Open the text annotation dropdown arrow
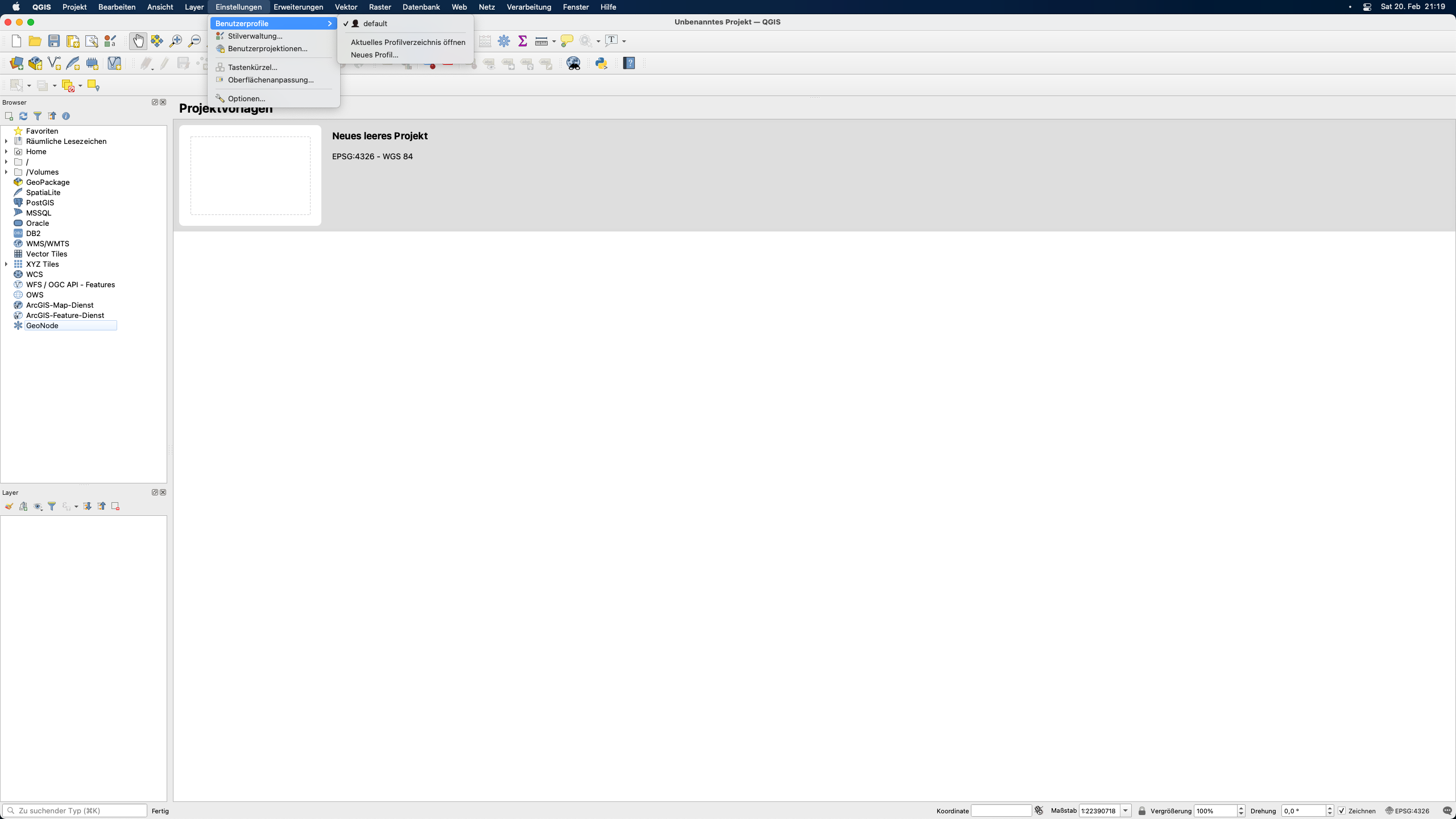The height and width of the screenshot is (819, 1456). point(624,42)
